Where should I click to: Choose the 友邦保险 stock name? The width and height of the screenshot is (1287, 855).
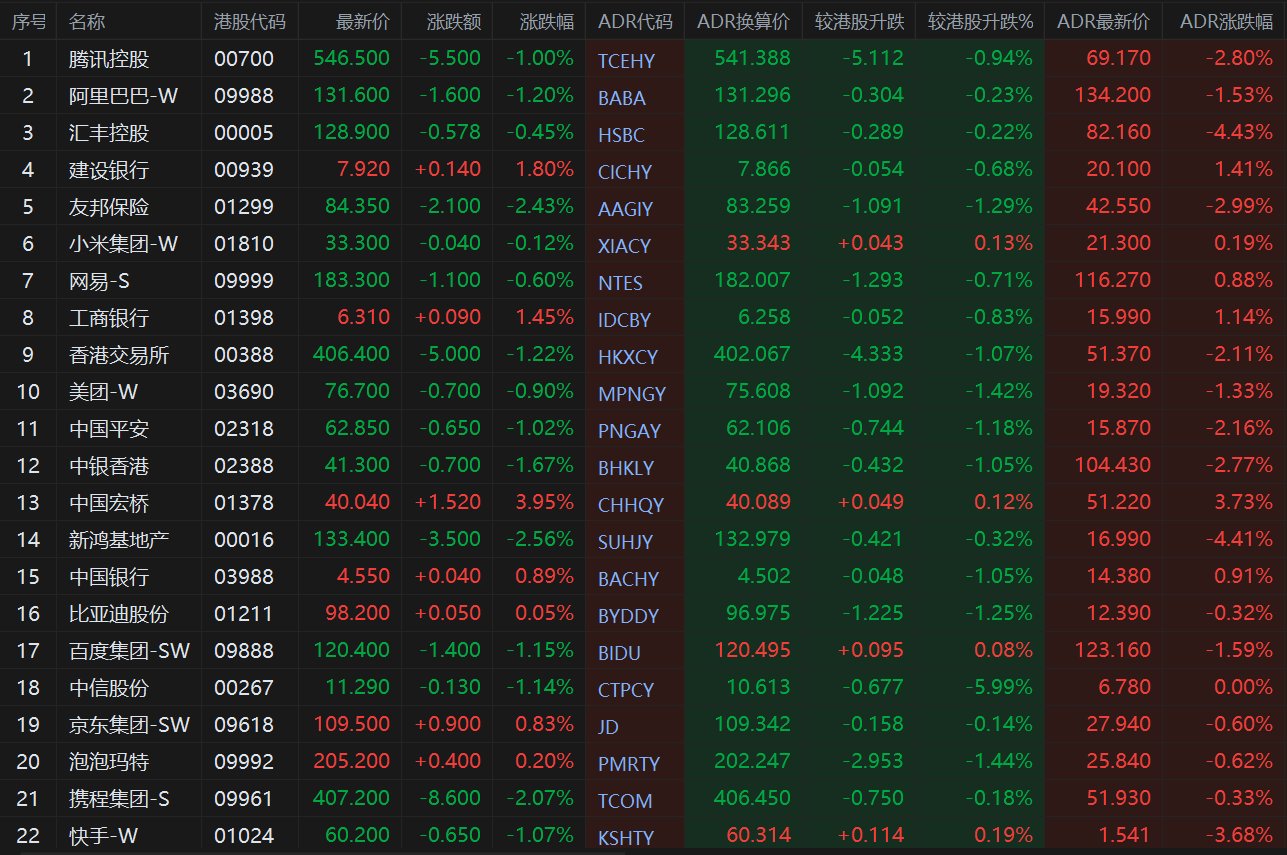pyautogui.click(x=109, y=207)
